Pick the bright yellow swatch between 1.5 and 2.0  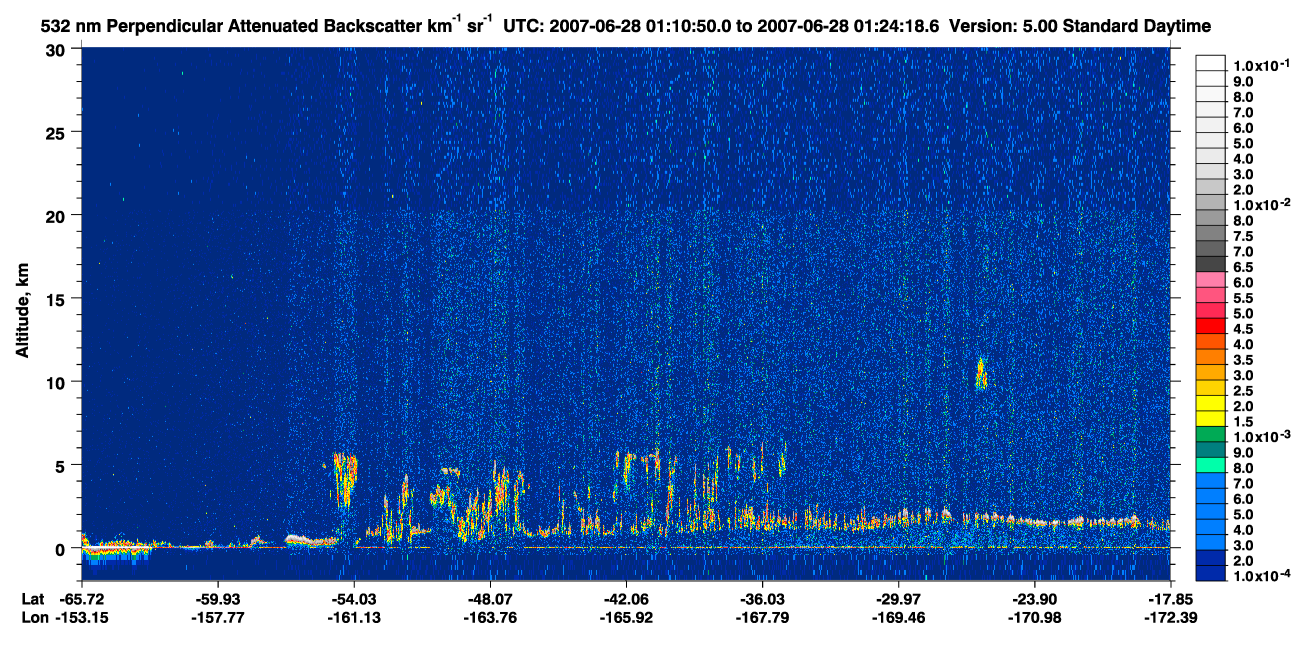1210,419
